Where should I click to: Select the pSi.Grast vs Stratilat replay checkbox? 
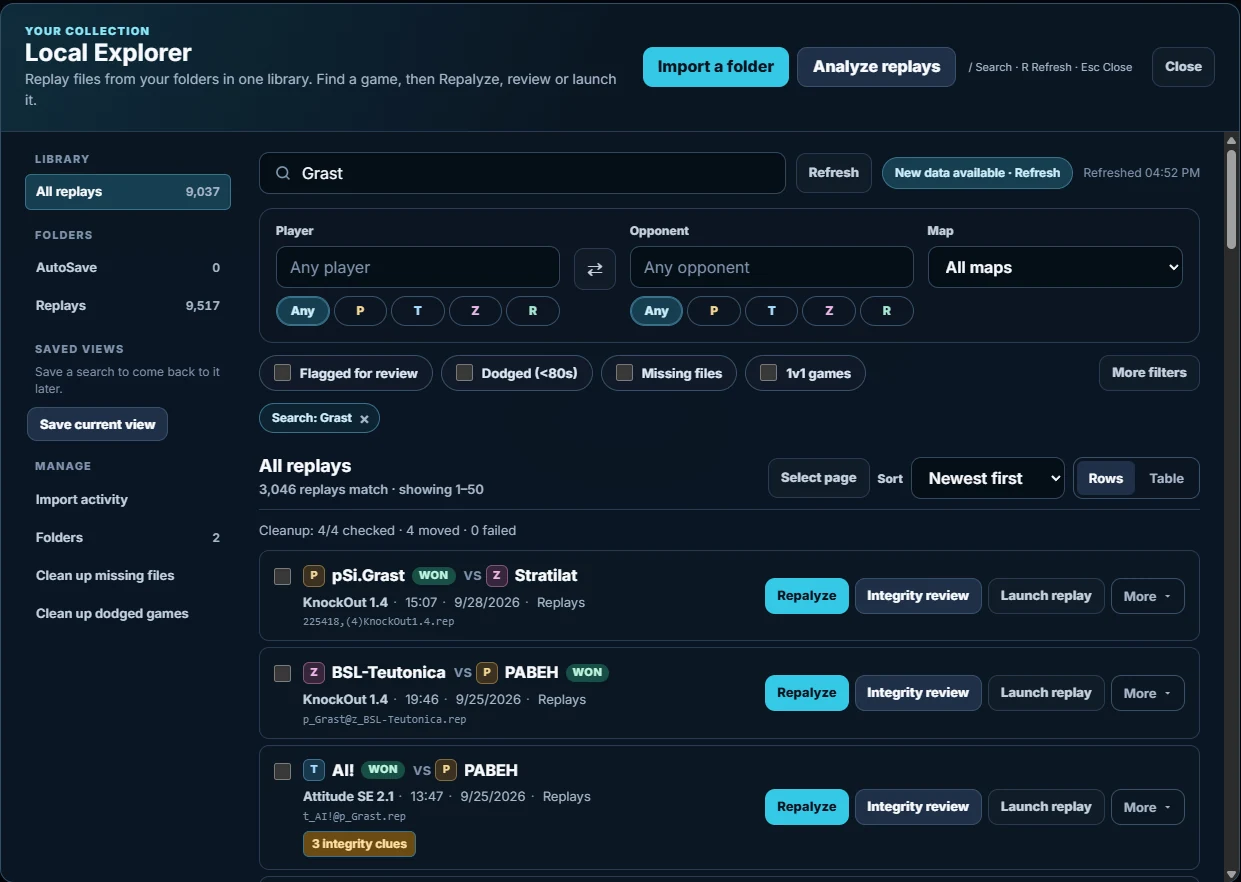283,576
